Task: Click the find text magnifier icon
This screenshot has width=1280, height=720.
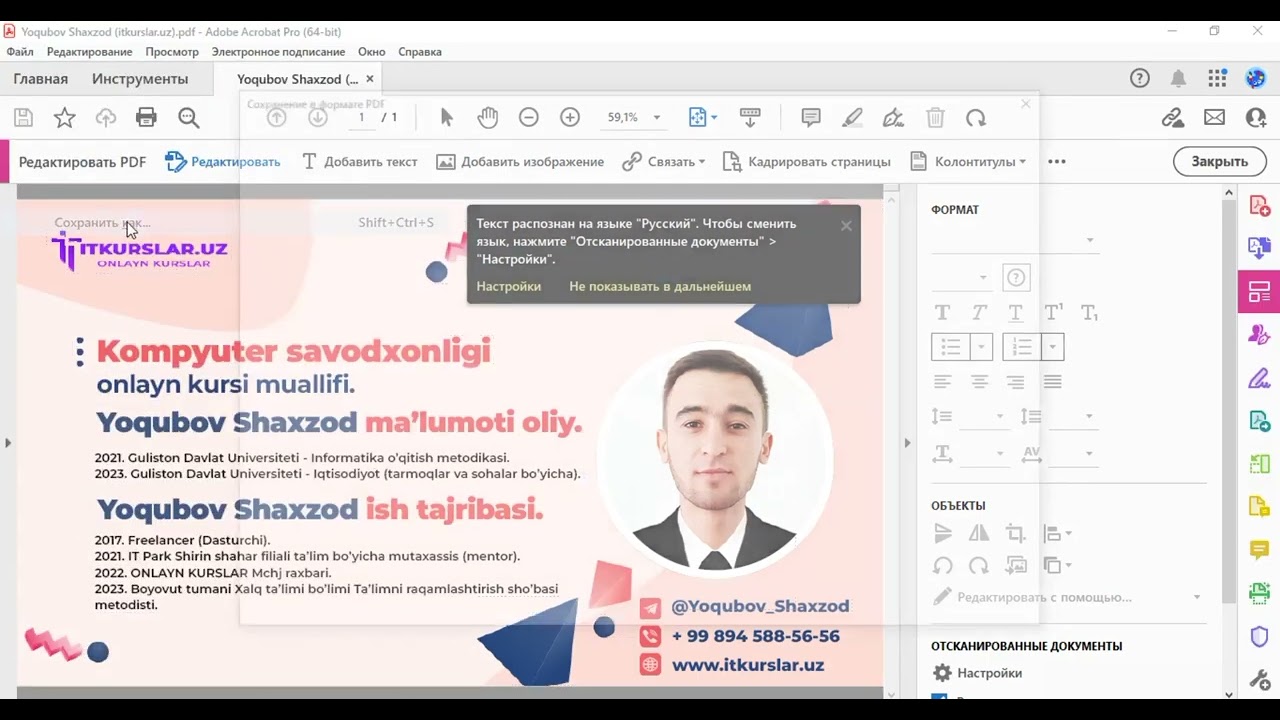Action: 189,118
